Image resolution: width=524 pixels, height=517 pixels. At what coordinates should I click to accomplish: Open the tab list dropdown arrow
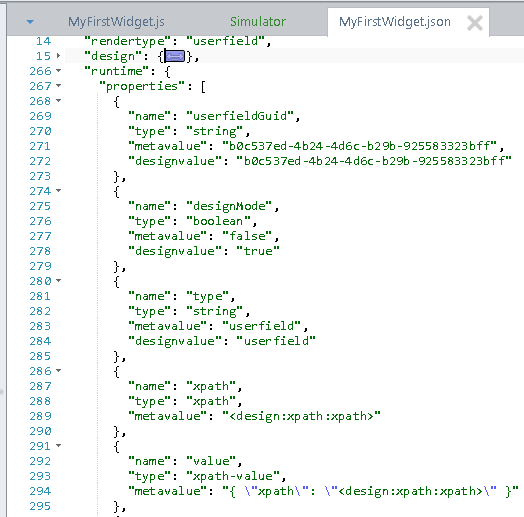point(30,22)
